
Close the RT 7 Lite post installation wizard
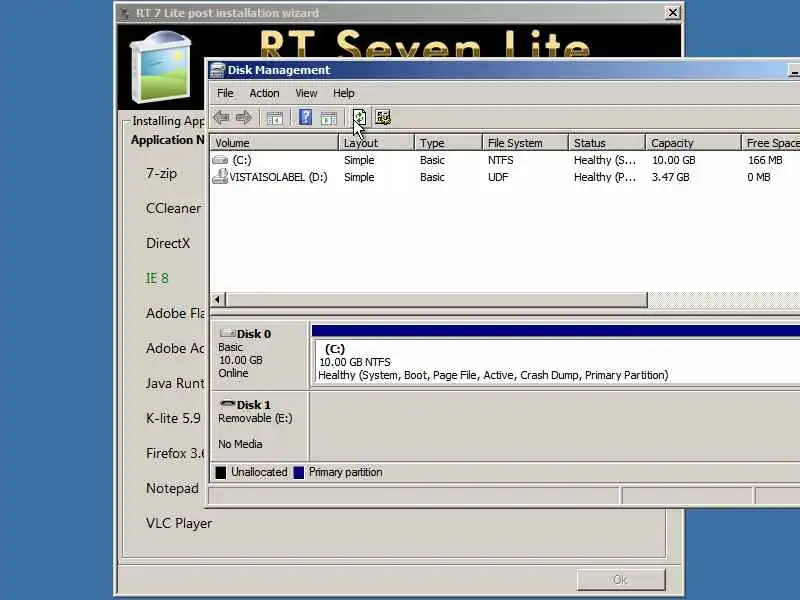tap(673, 12)
